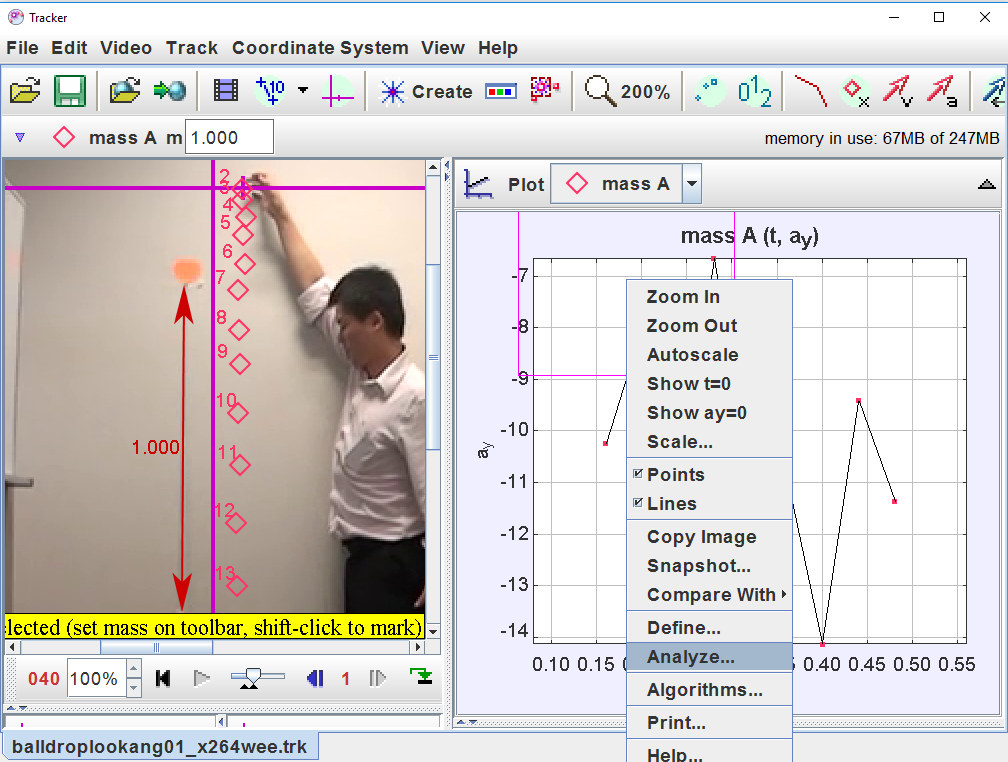Select Snapshot... menu entry
The image size is (1008, 762).
point(709,565)
